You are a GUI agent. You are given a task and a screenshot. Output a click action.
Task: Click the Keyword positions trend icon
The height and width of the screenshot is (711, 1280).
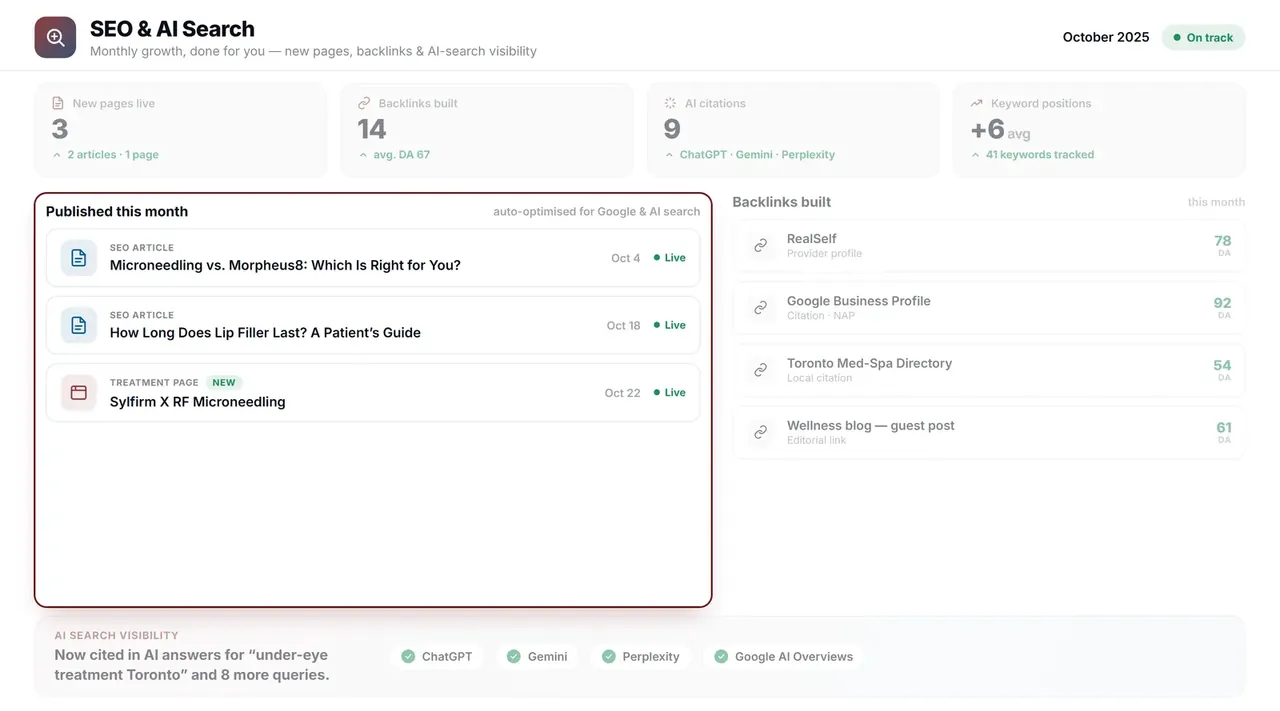pos(976,103)
